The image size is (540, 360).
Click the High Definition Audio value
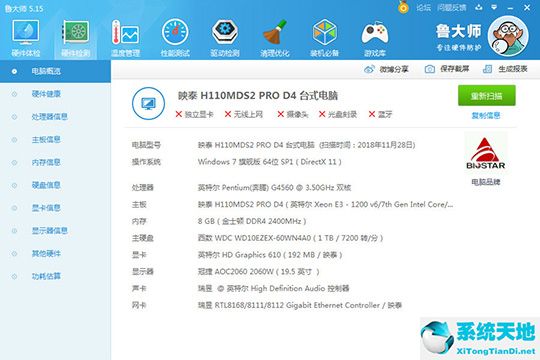pyautogui.click(x=273, y=288)
